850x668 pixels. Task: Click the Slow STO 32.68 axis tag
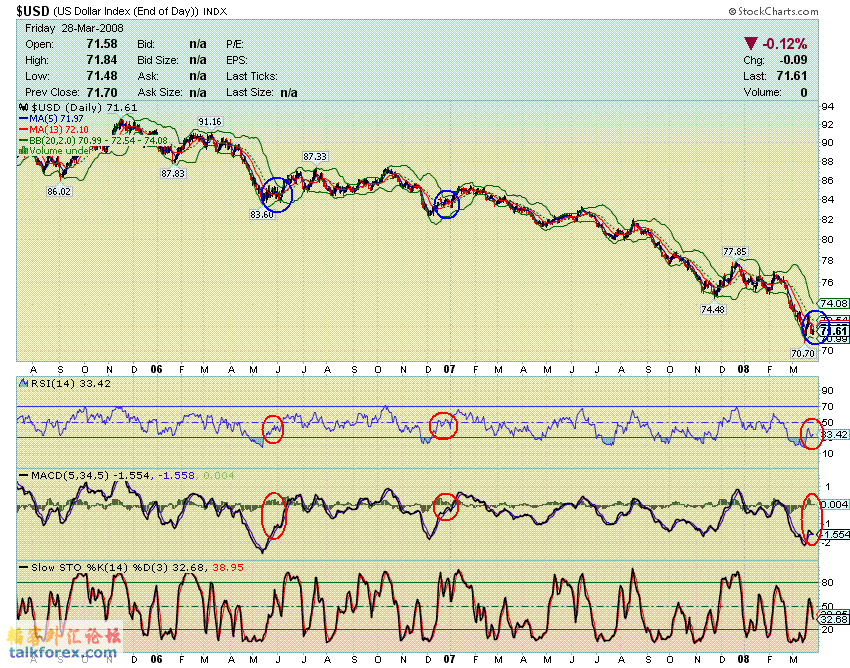point(834,619)
